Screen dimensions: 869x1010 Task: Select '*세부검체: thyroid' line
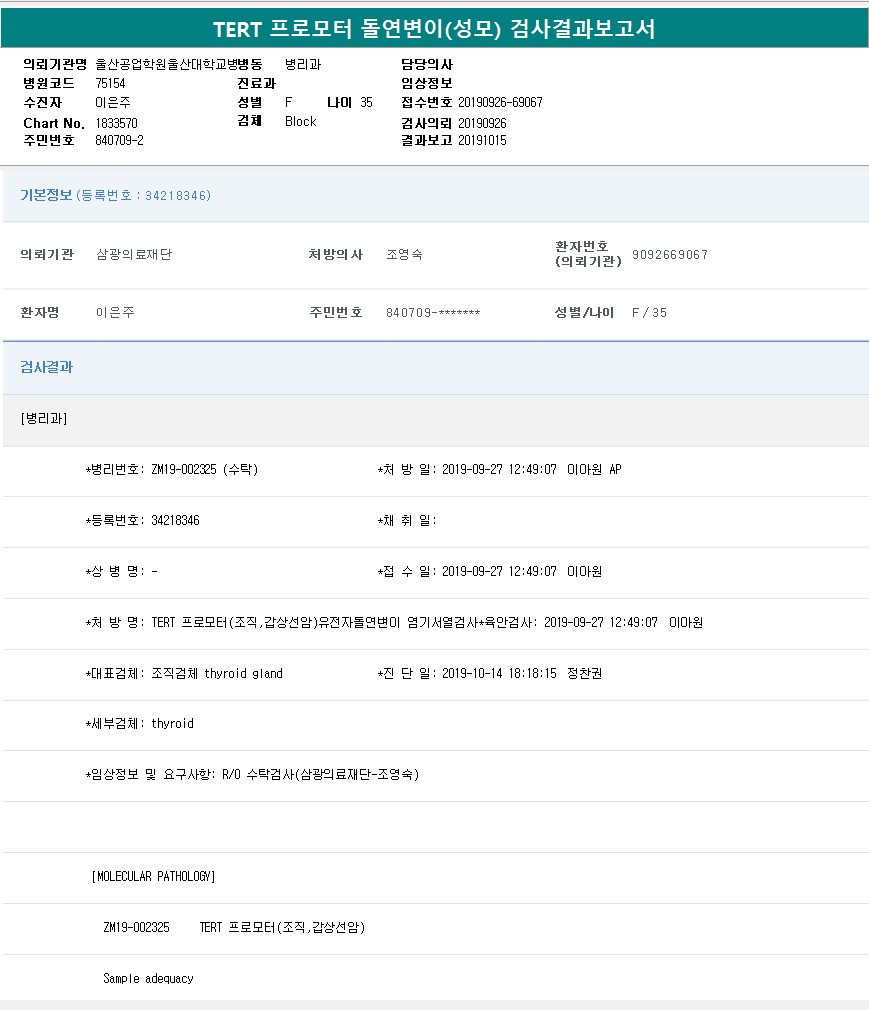pos(139,723)
